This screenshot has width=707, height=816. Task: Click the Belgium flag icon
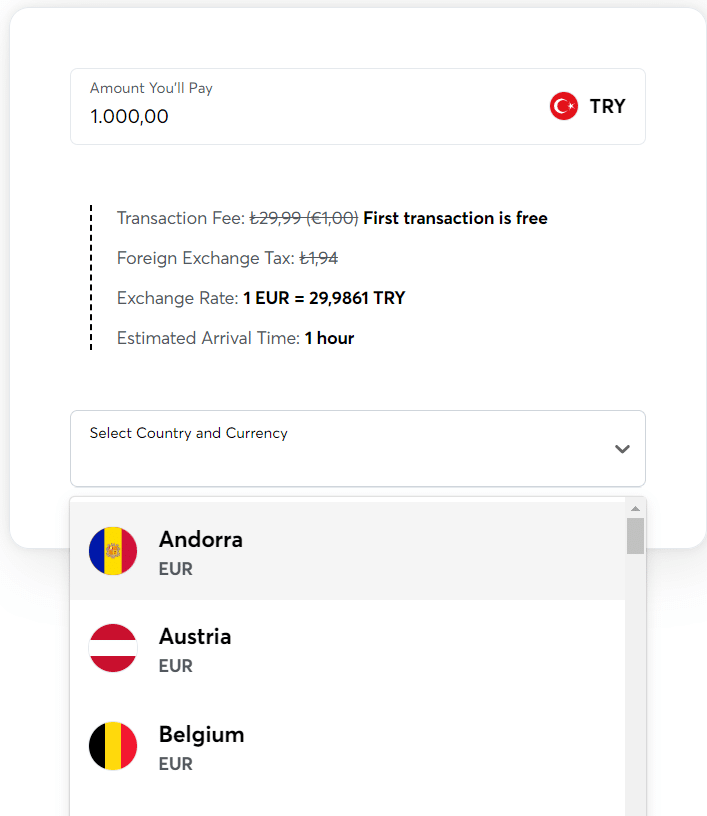click(113, 746)
